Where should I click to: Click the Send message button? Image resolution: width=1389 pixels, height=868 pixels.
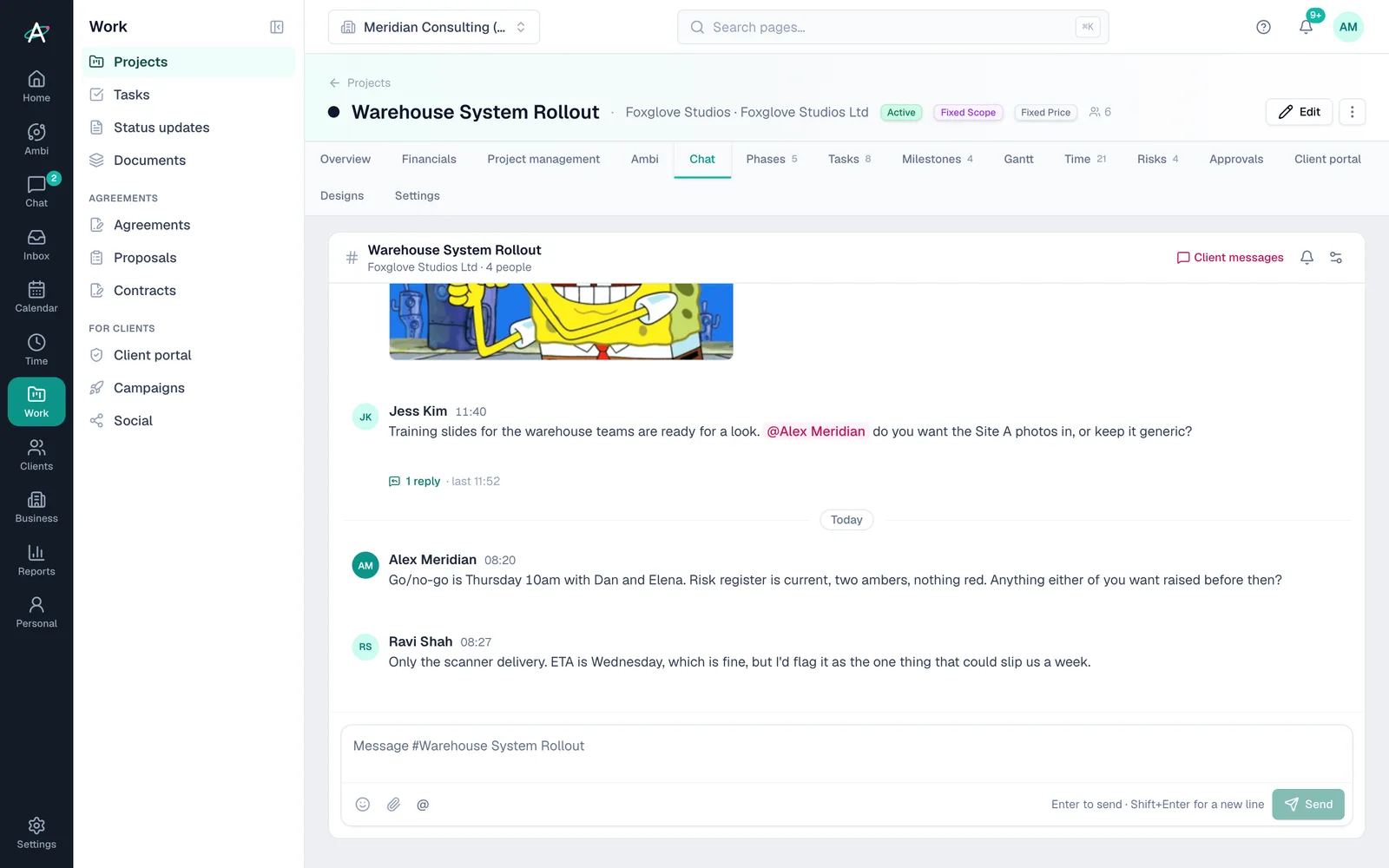(x=1308, y=805)
